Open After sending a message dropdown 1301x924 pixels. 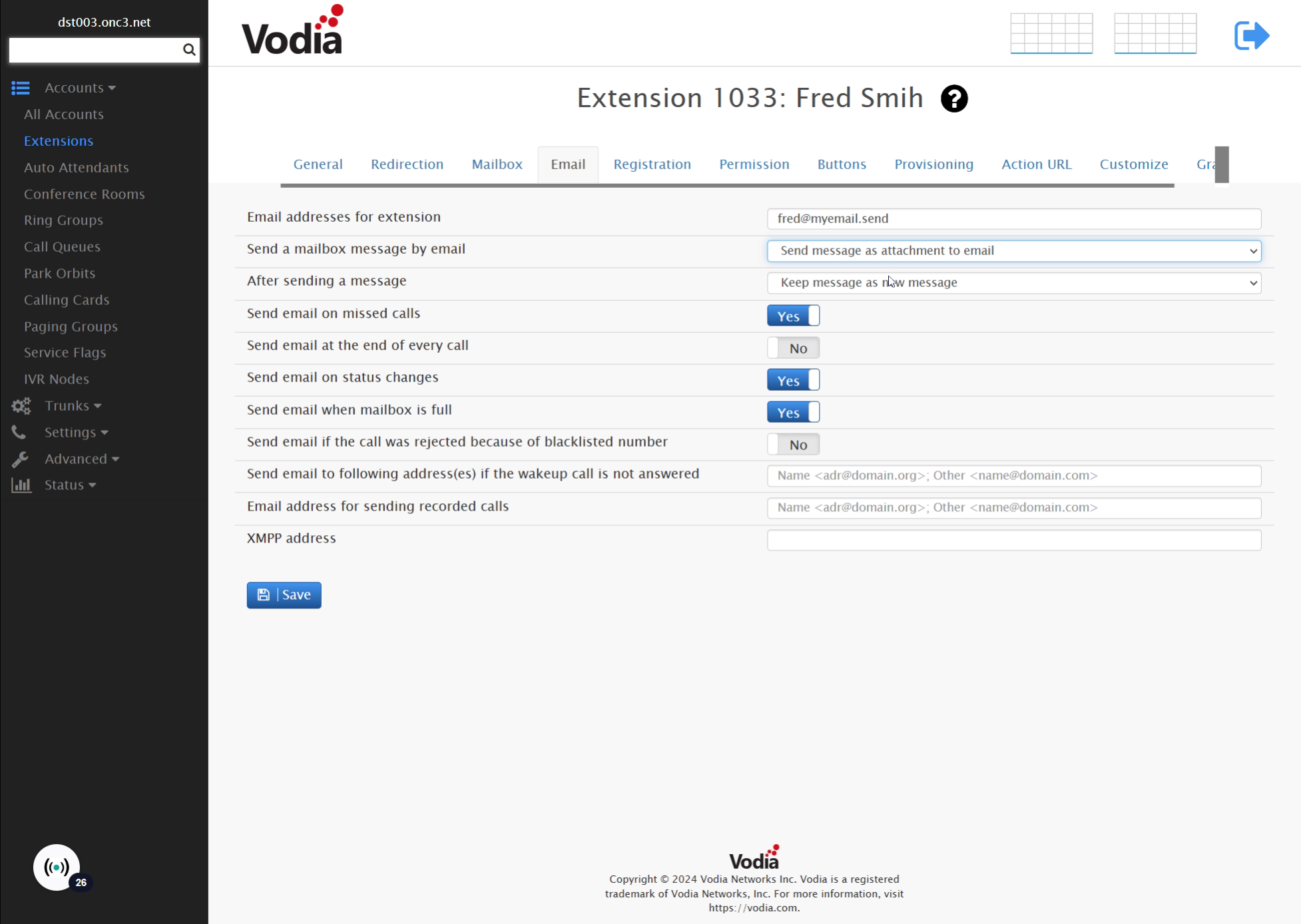tap(1013, 282)
